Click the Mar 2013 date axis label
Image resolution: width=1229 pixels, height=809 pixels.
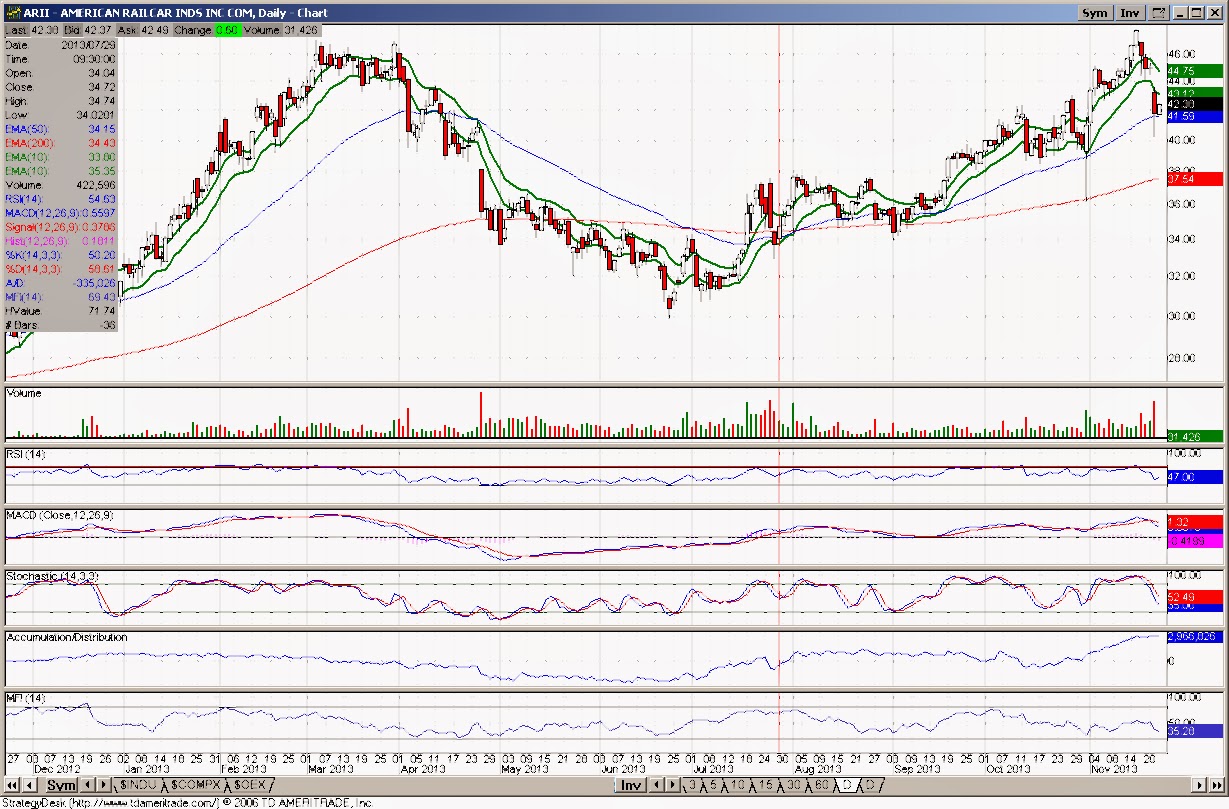point(332,769)
